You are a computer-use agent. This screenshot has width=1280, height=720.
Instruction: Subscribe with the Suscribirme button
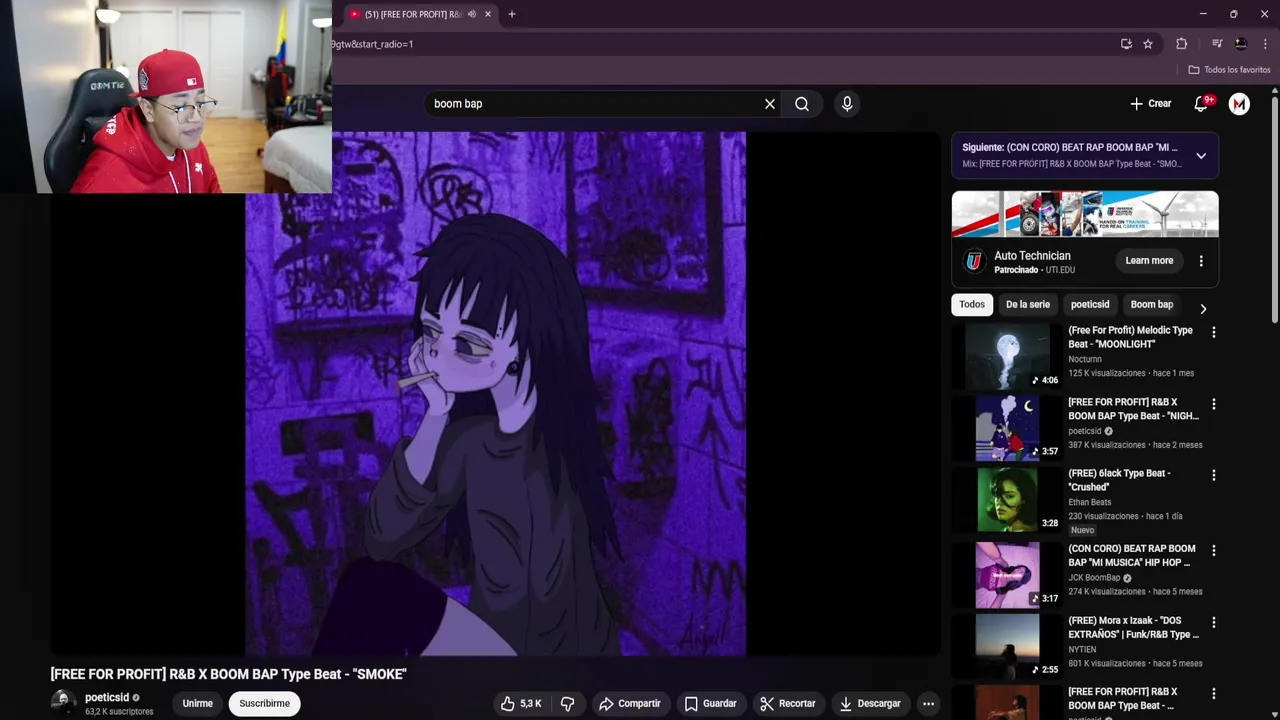click(x=265, y=704)
